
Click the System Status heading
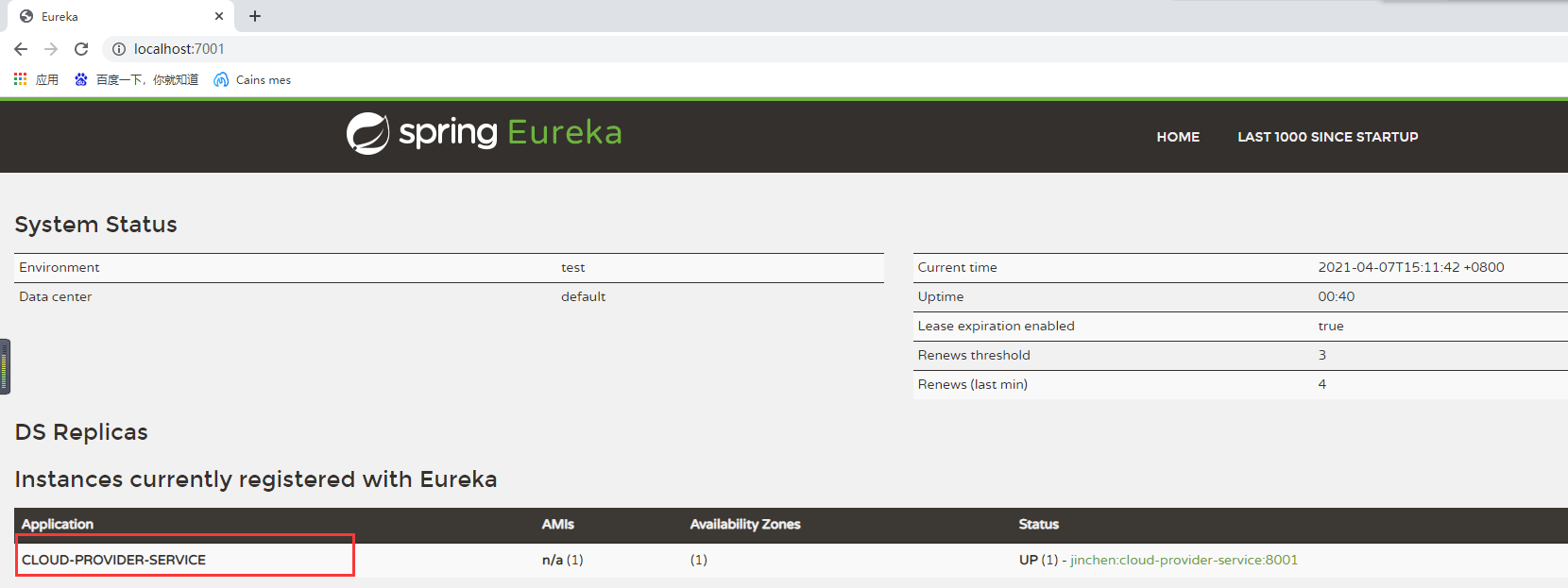96,225
